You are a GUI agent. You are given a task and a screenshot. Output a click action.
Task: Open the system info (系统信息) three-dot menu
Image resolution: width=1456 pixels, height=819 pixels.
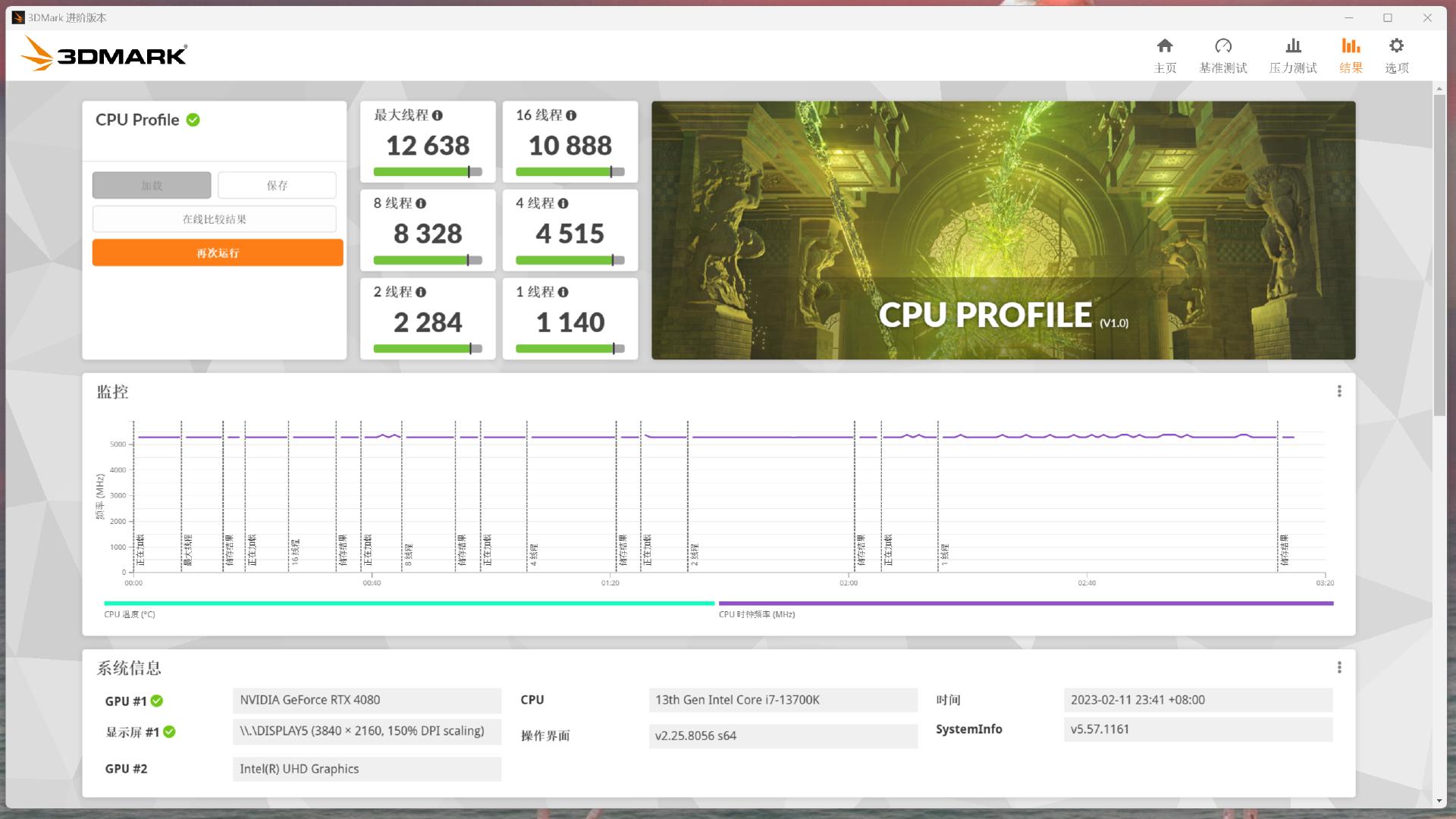click(x=1339, y=667)
